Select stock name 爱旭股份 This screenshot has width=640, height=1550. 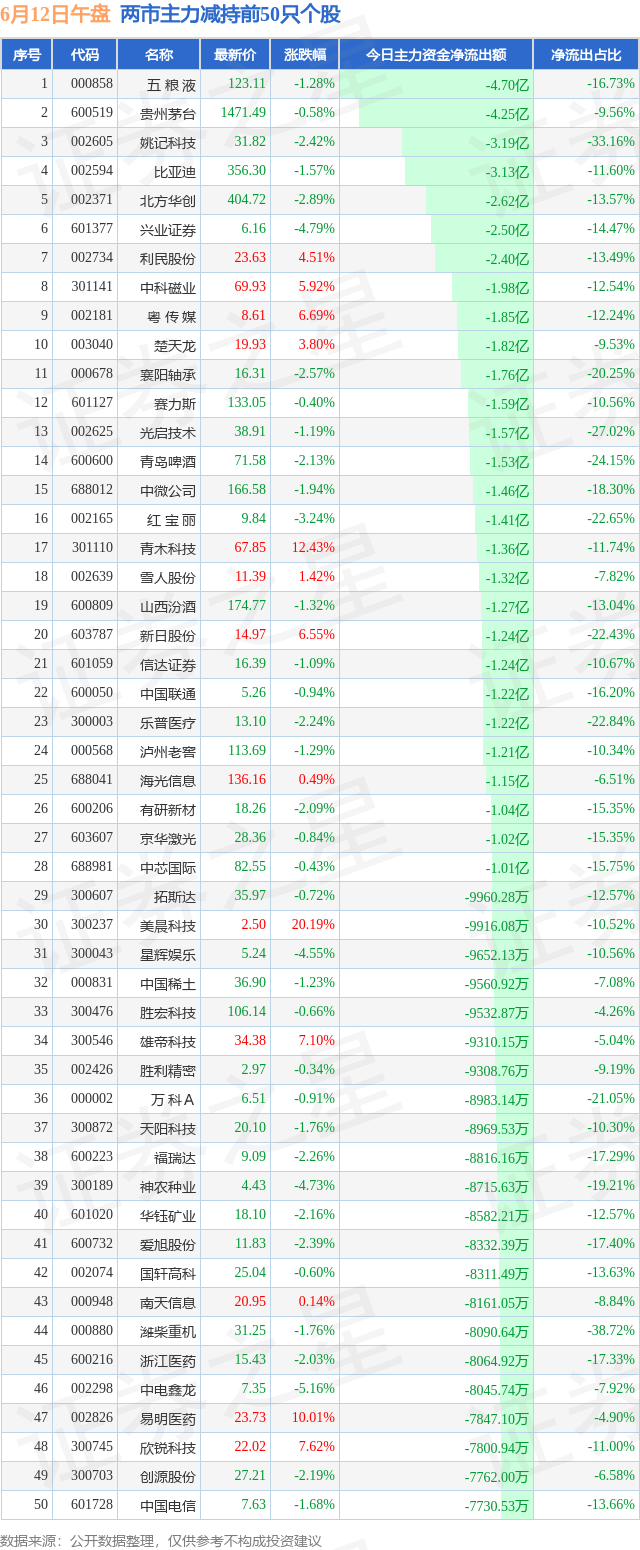click(x=169, y=1244)
